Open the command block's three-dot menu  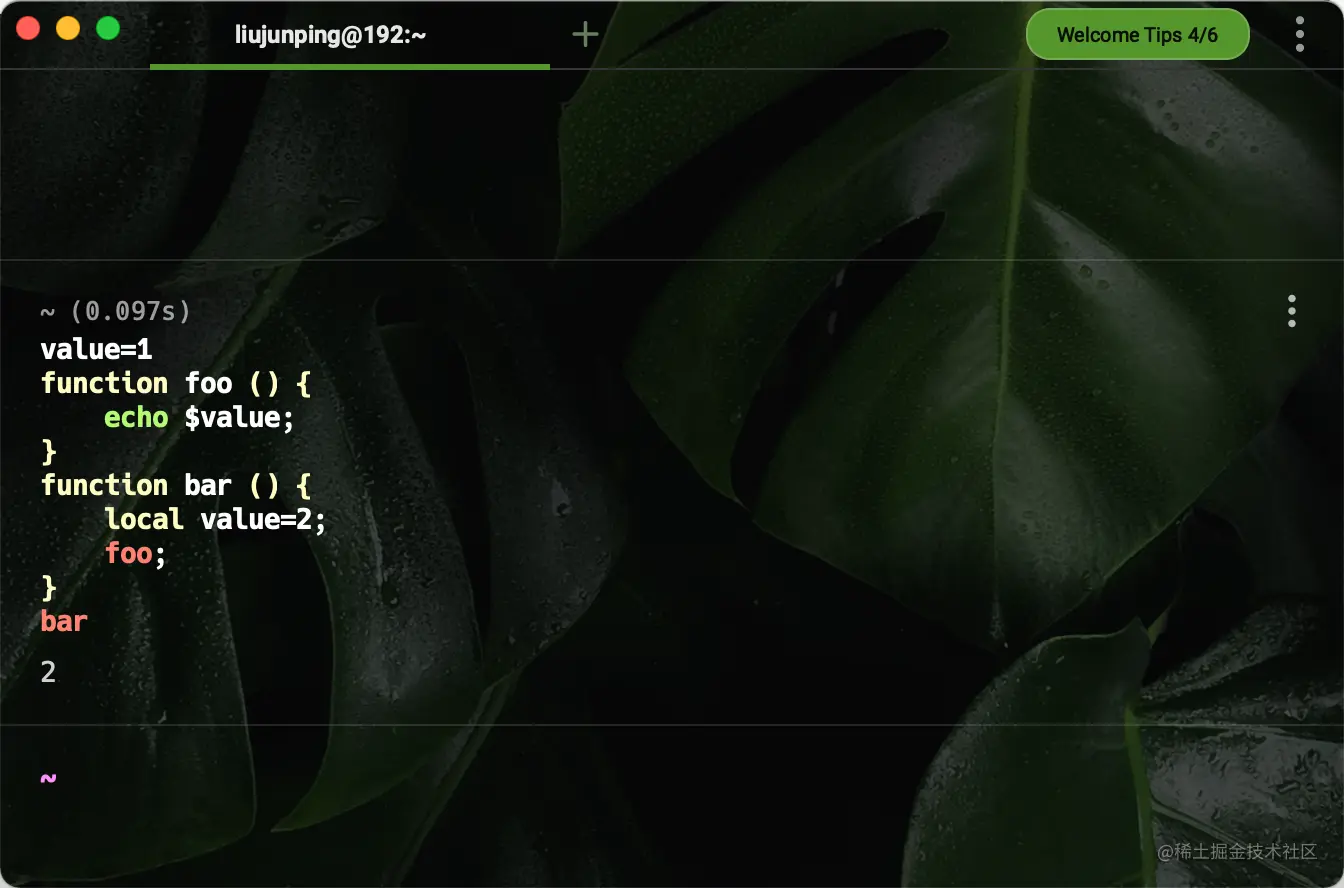[1291, 311]
